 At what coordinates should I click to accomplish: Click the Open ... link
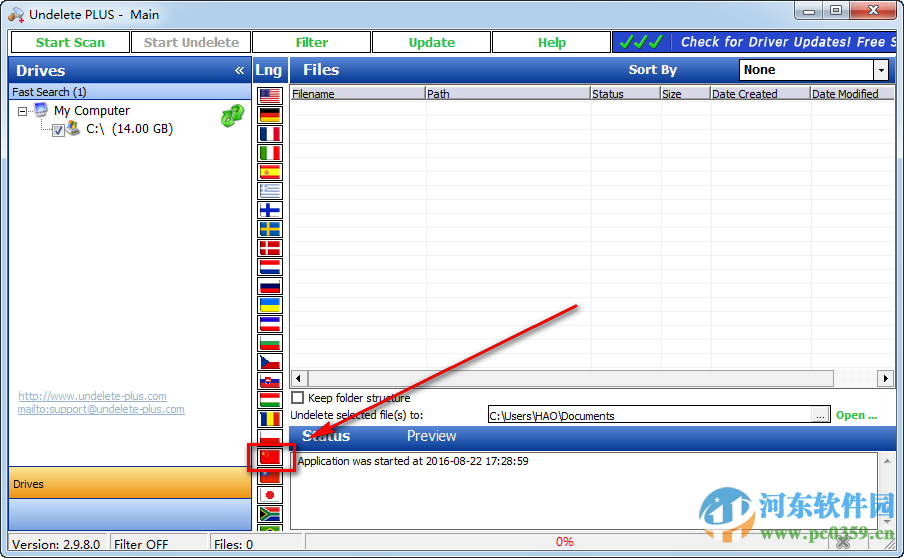click(856, 415)
